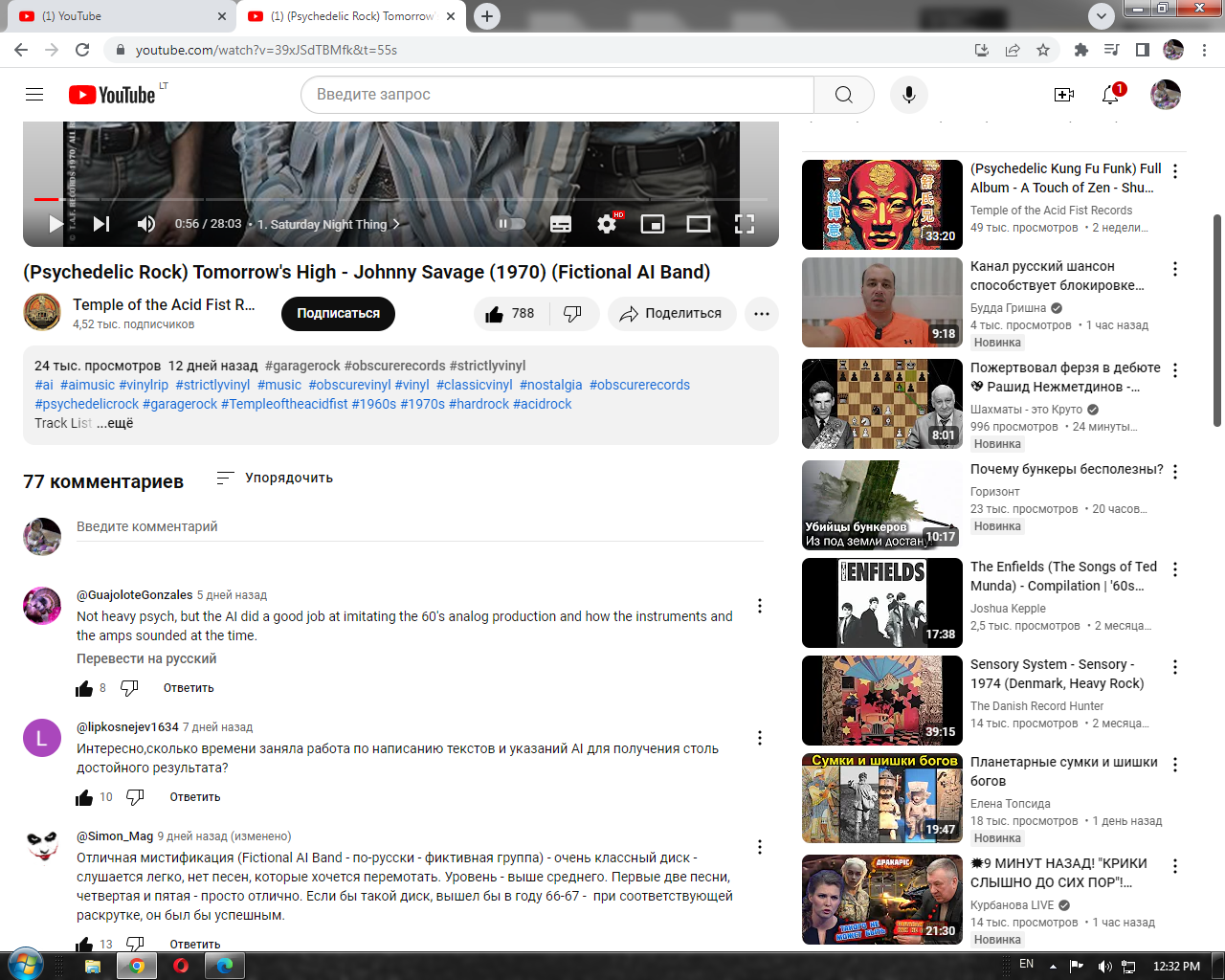1225x980 pixels.
Task: Open the system volume tray icon
Action: pyautogui.click(x=1104, y=966)
